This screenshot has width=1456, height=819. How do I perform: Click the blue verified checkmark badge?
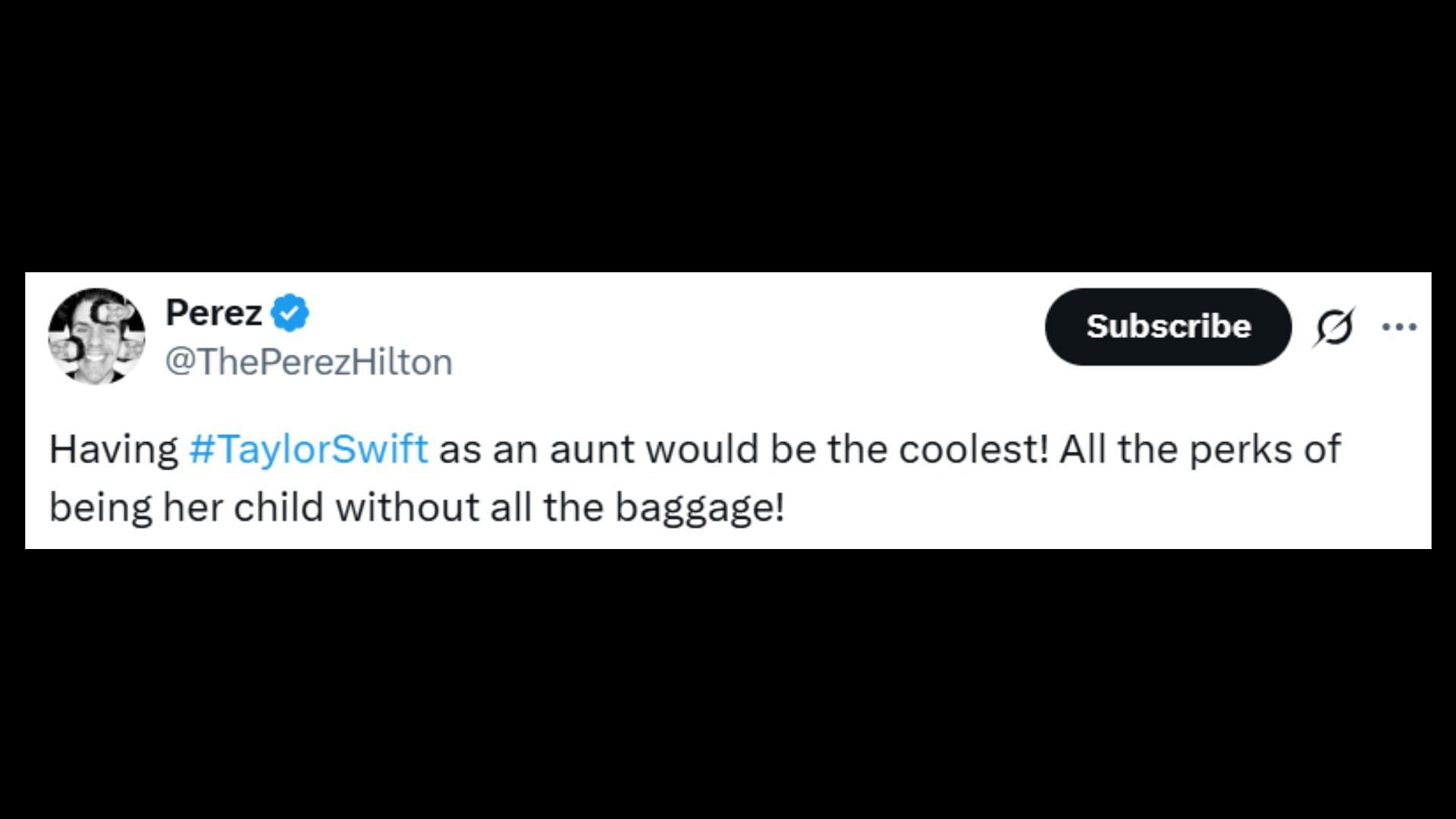(x=290, y=312)
